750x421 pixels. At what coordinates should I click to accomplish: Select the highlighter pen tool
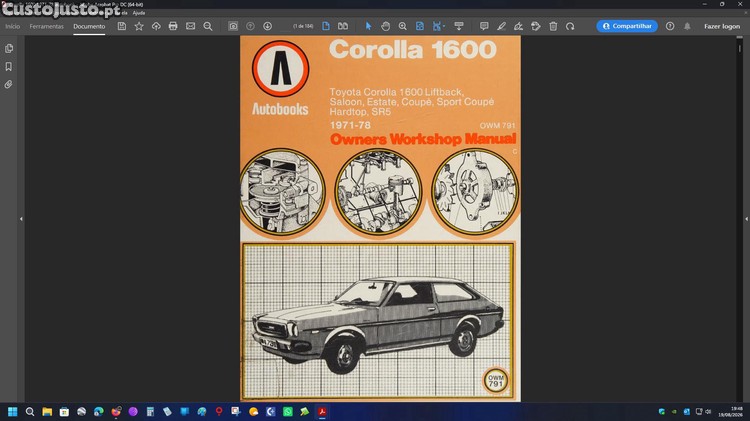click(x=501, y=26)
